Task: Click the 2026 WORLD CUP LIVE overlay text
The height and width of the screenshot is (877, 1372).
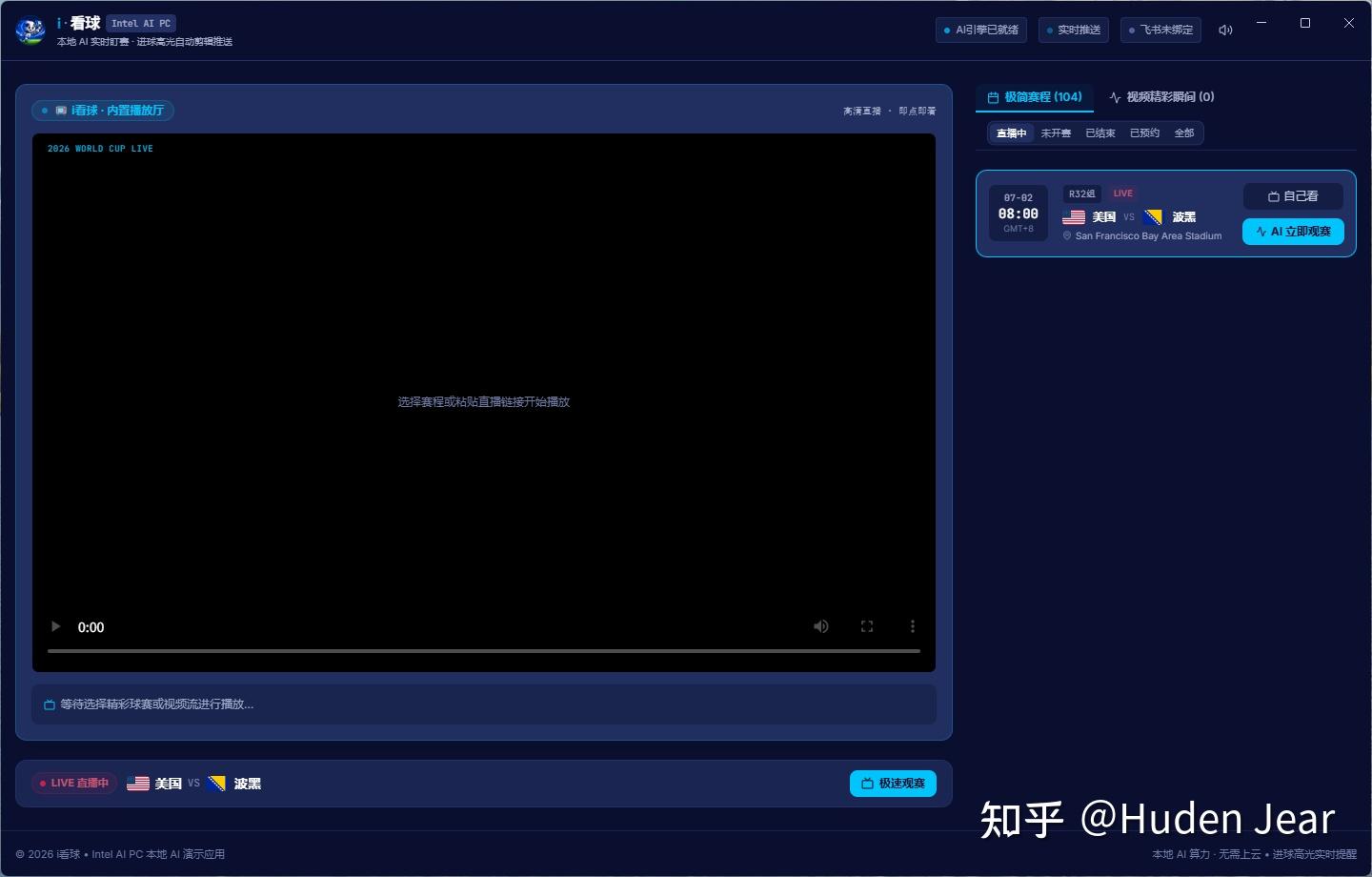Action: click(x=100, y=149)
